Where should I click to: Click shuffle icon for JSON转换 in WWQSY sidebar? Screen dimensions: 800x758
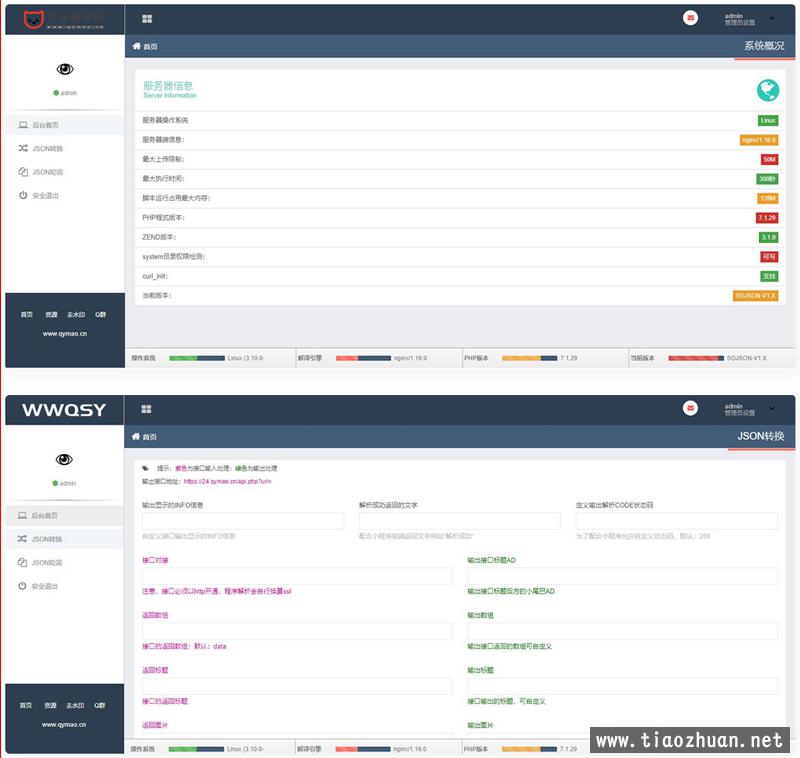[x=22, y=539]
